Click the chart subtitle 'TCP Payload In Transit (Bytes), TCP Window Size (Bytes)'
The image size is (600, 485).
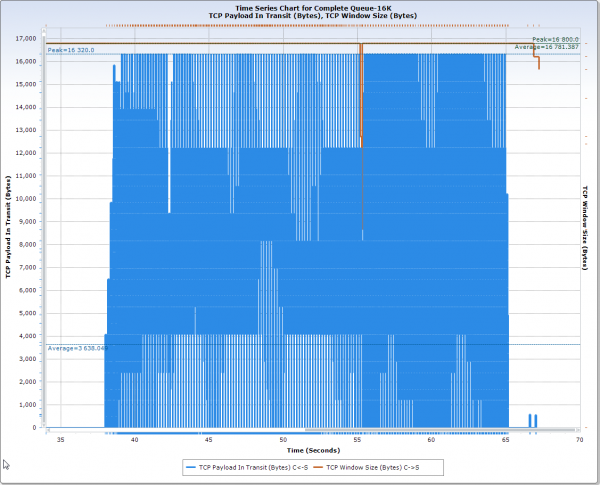313,16
